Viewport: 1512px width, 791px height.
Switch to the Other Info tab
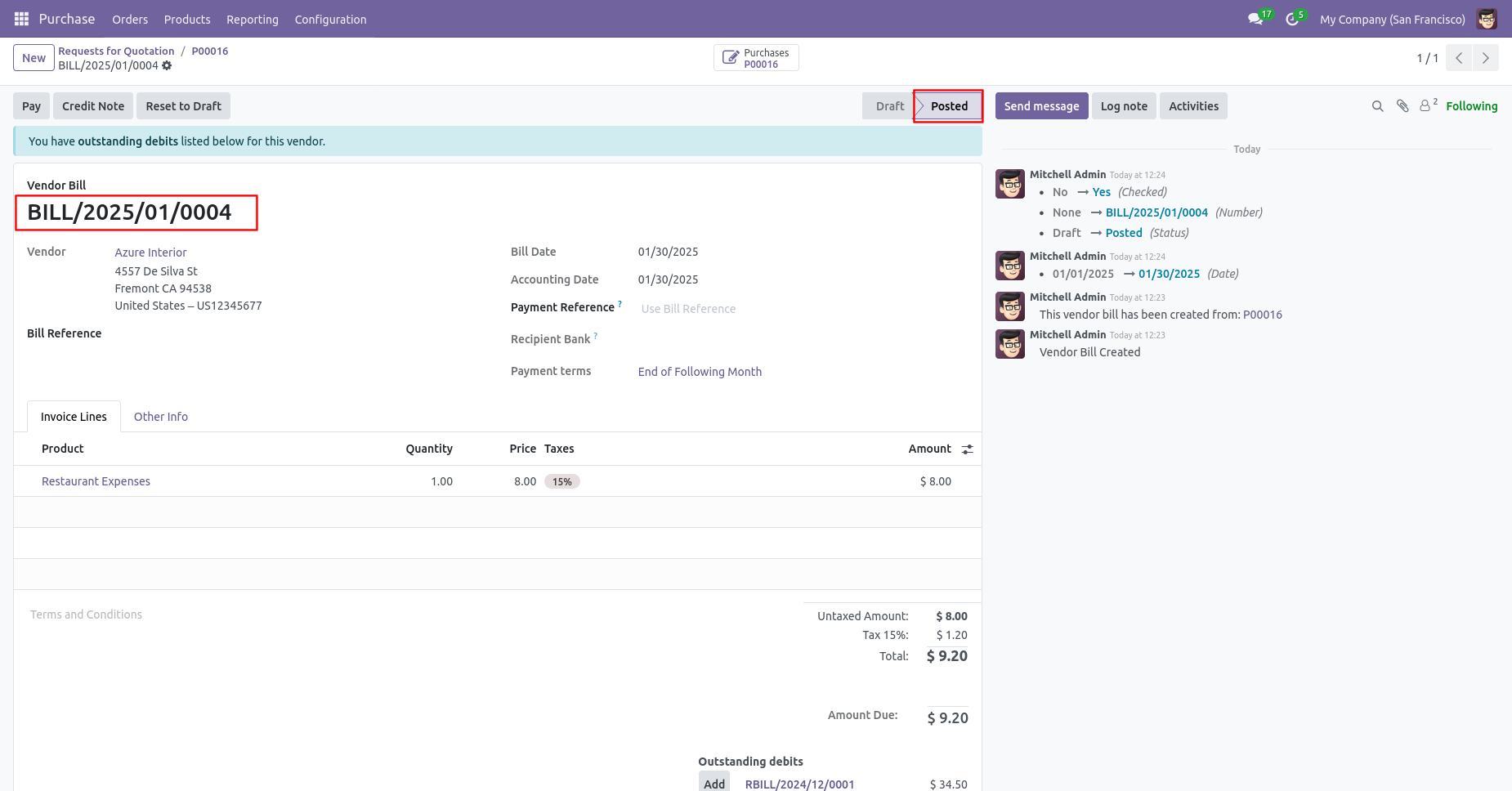tap(161, 417)
